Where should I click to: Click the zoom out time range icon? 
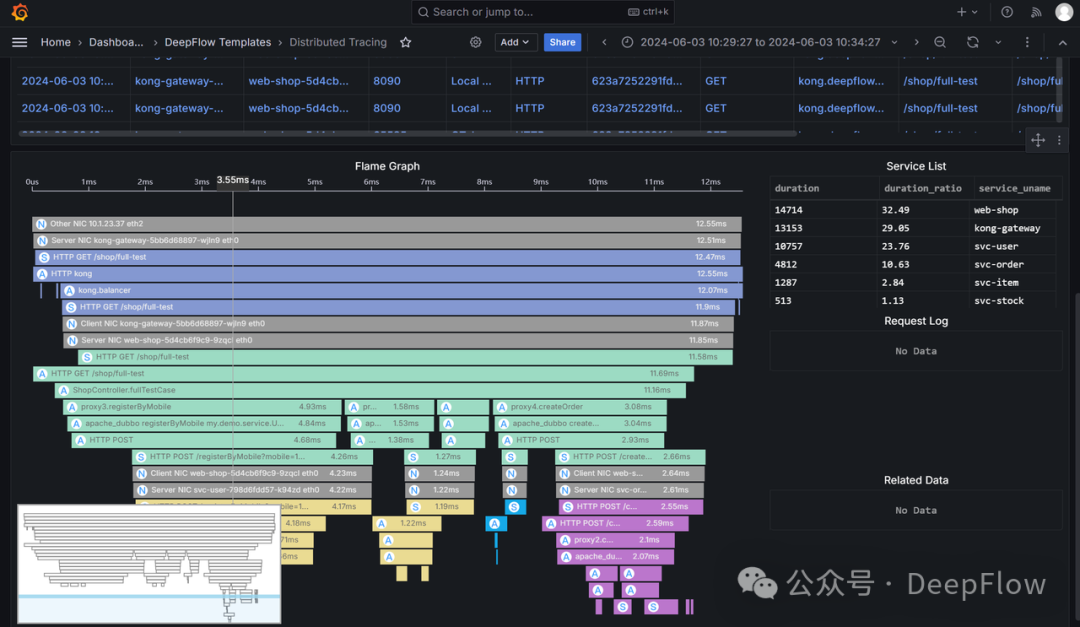(x=940, y=42)
